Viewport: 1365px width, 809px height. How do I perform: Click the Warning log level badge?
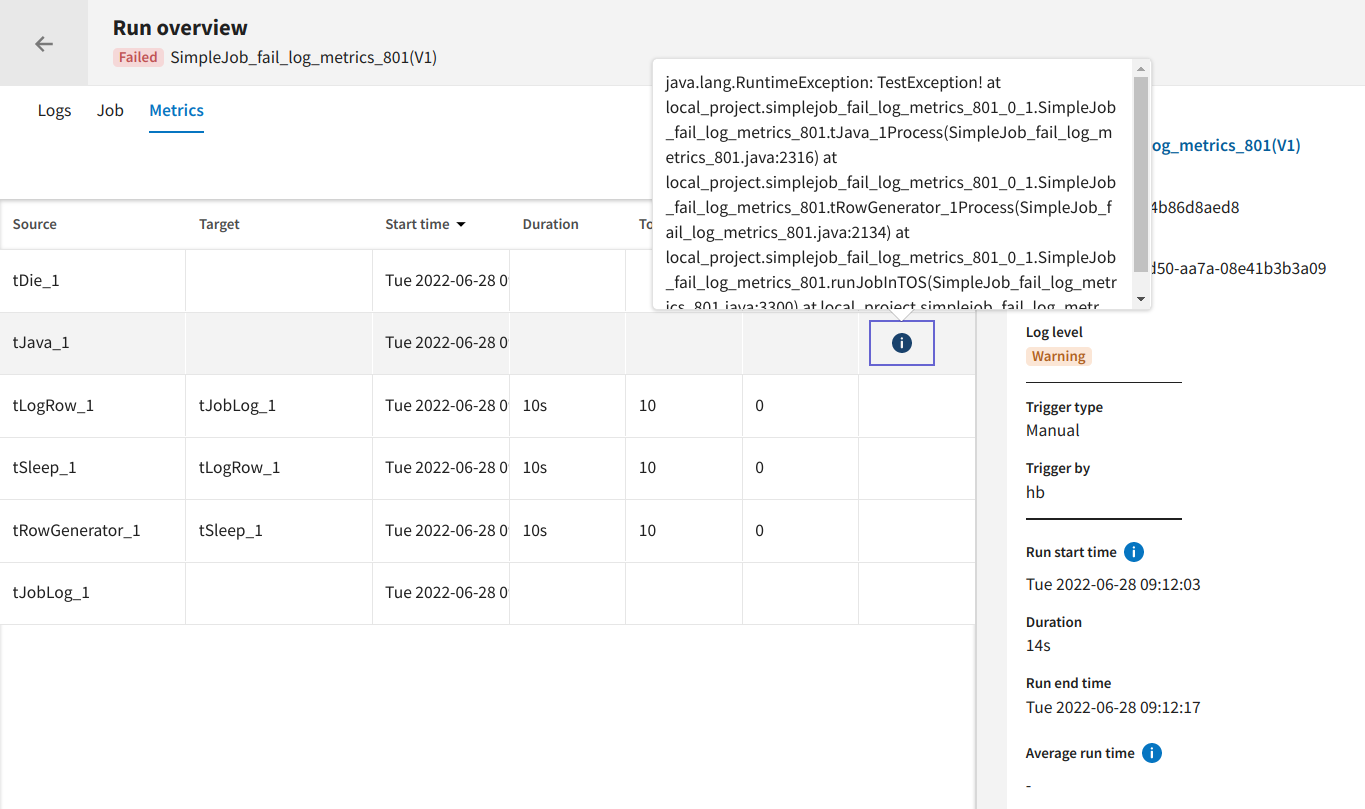1058,356
